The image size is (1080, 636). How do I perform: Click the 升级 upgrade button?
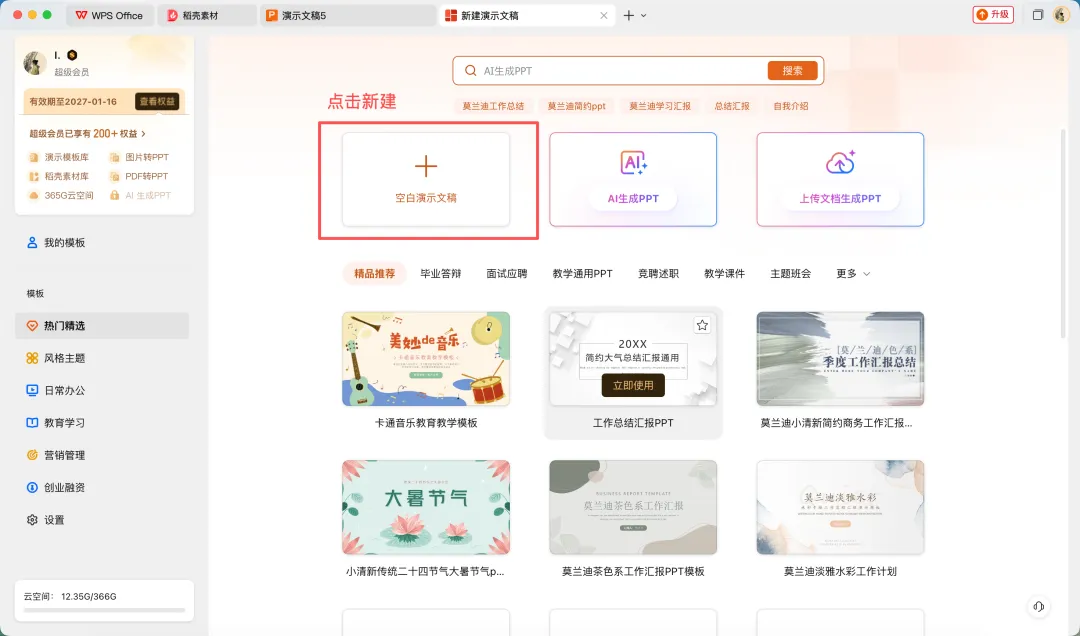point(993,14)
